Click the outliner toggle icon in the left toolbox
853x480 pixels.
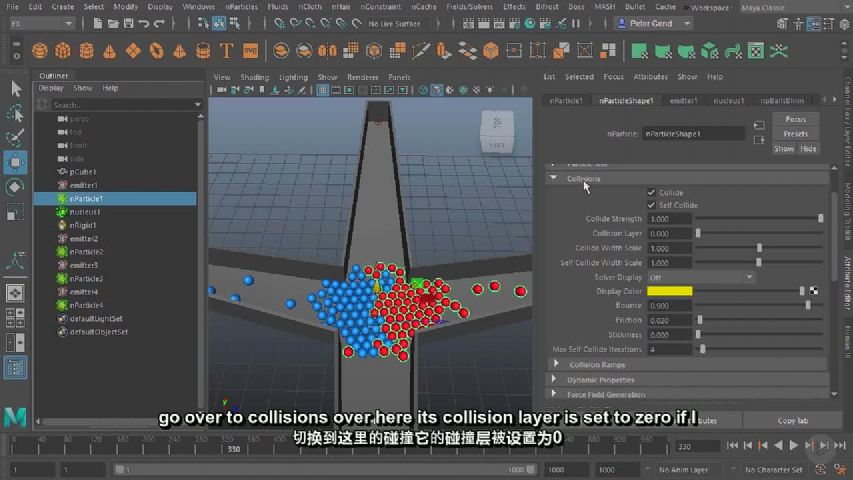(x=15, y=368)
